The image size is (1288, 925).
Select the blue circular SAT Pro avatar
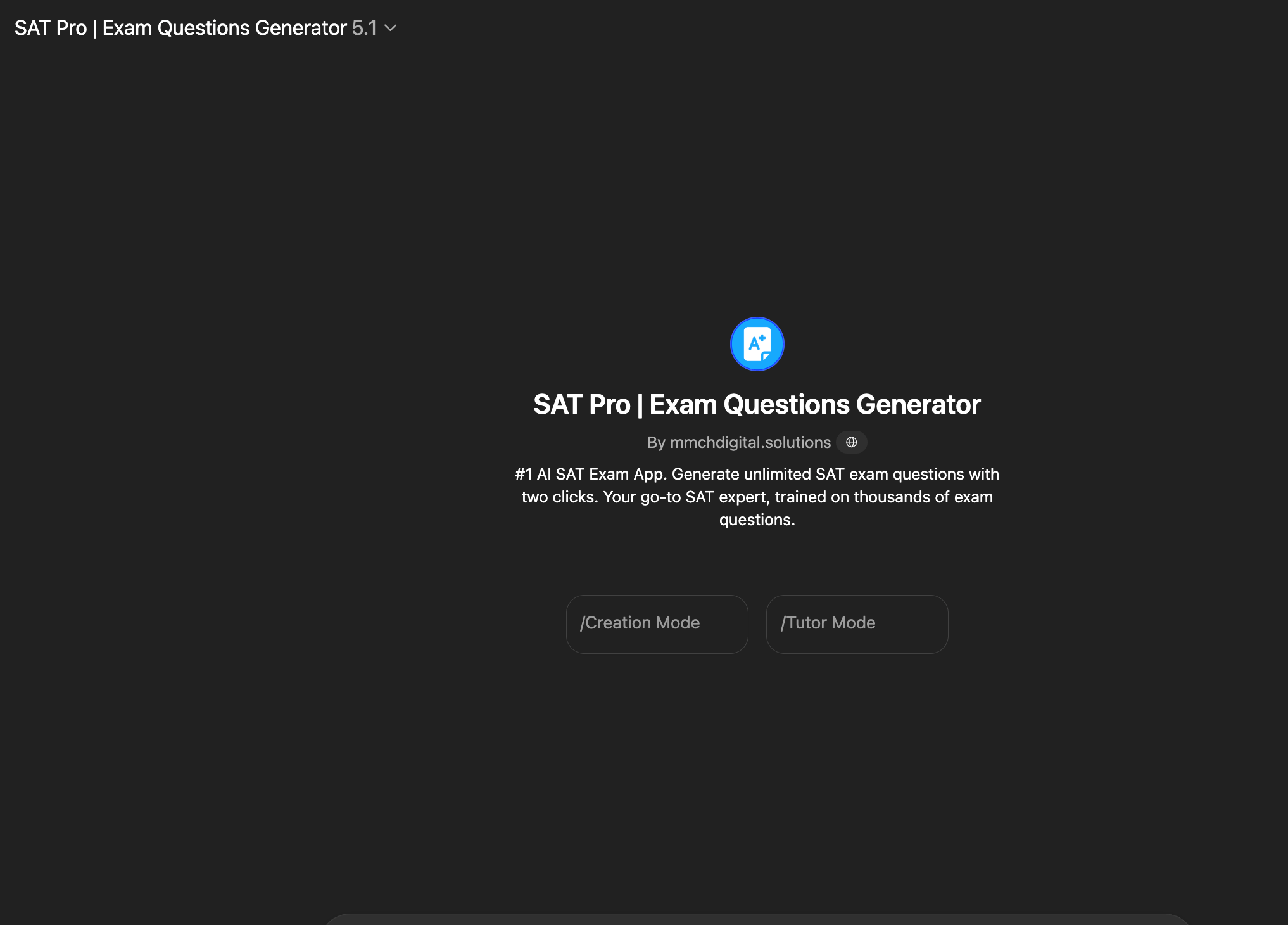[757, 344]
